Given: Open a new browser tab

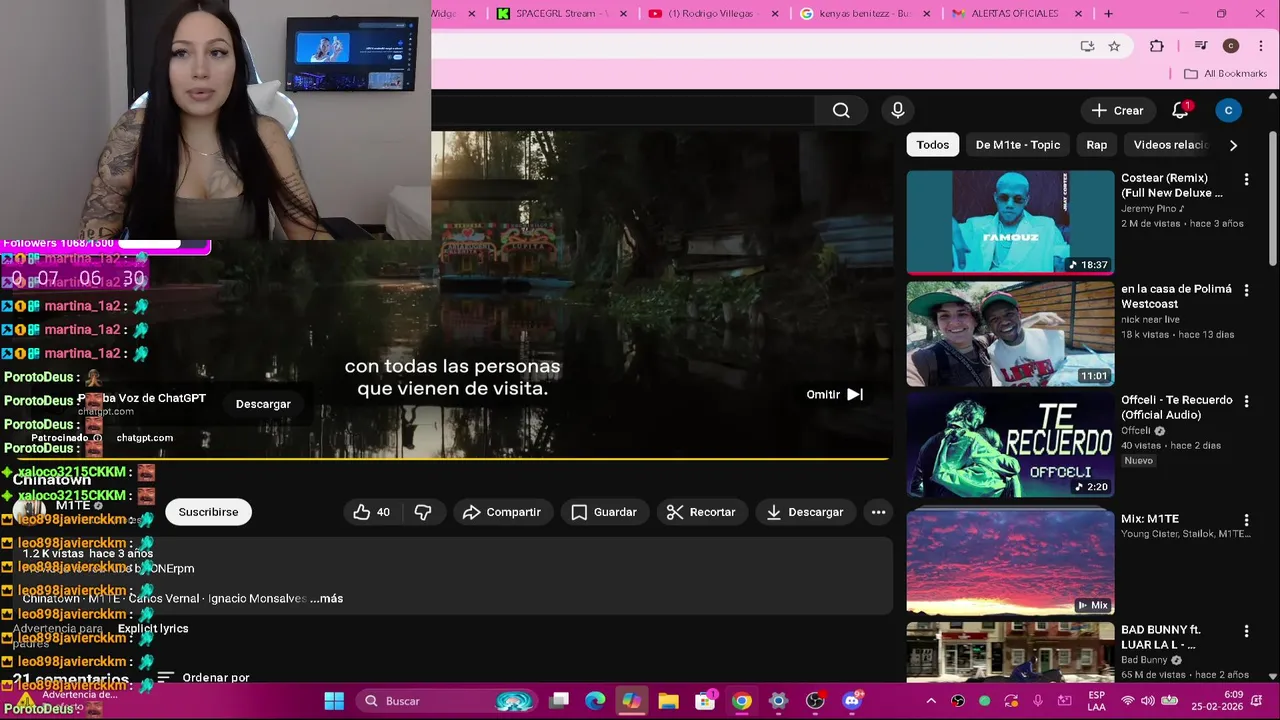Looking at the screenshot, I should [x=1108, y=14].
